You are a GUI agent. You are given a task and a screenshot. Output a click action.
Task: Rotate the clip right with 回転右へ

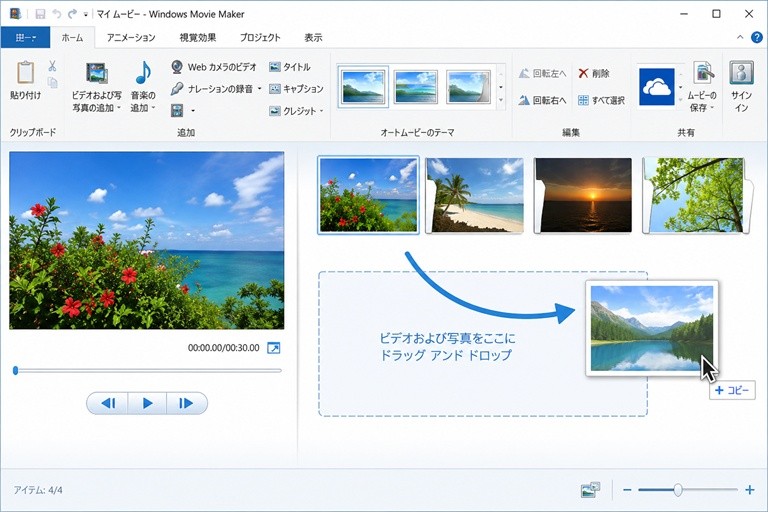pyautogui.click(x=543, y=100)
